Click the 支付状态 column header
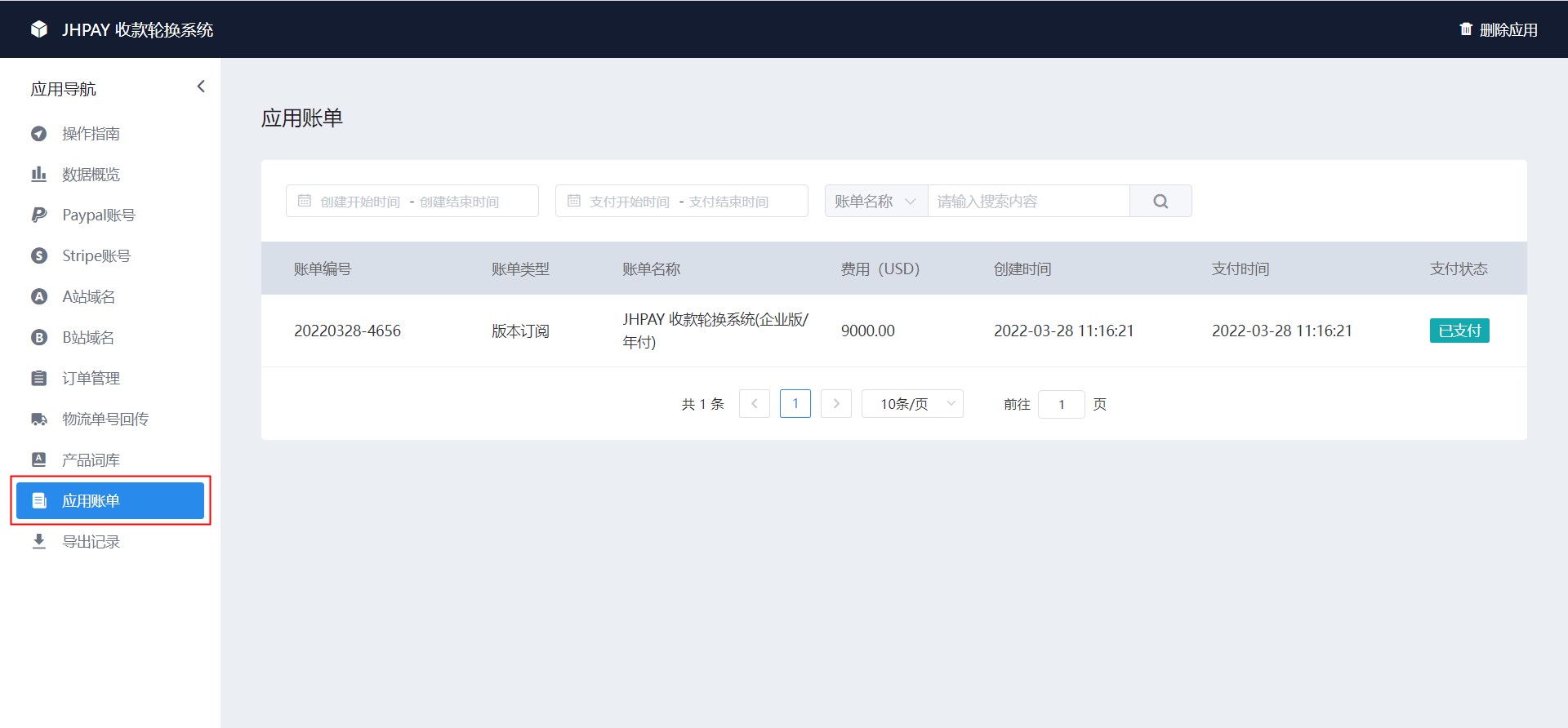 [x=1459, y=269]
